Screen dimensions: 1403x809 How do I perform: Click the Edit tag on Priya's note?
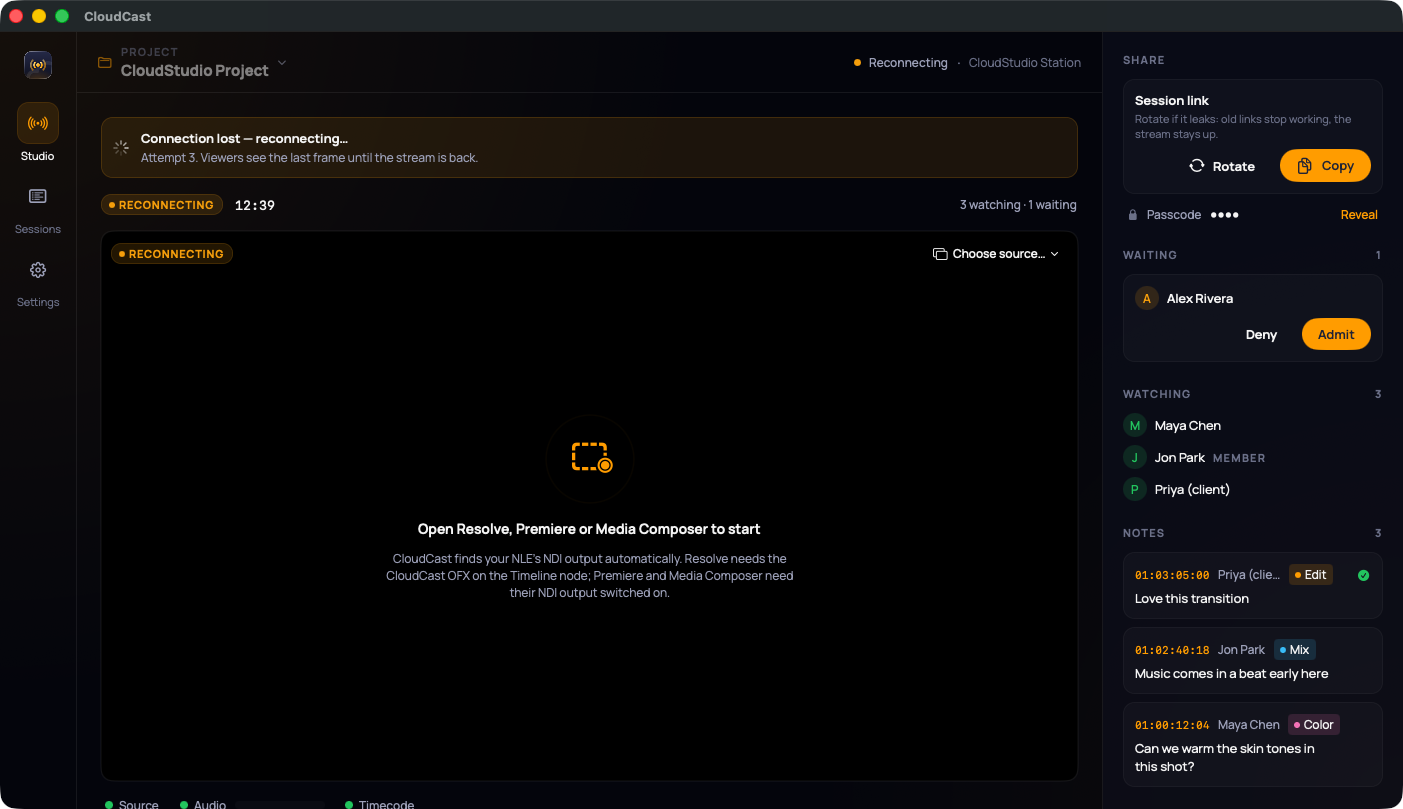[1311, 575]
